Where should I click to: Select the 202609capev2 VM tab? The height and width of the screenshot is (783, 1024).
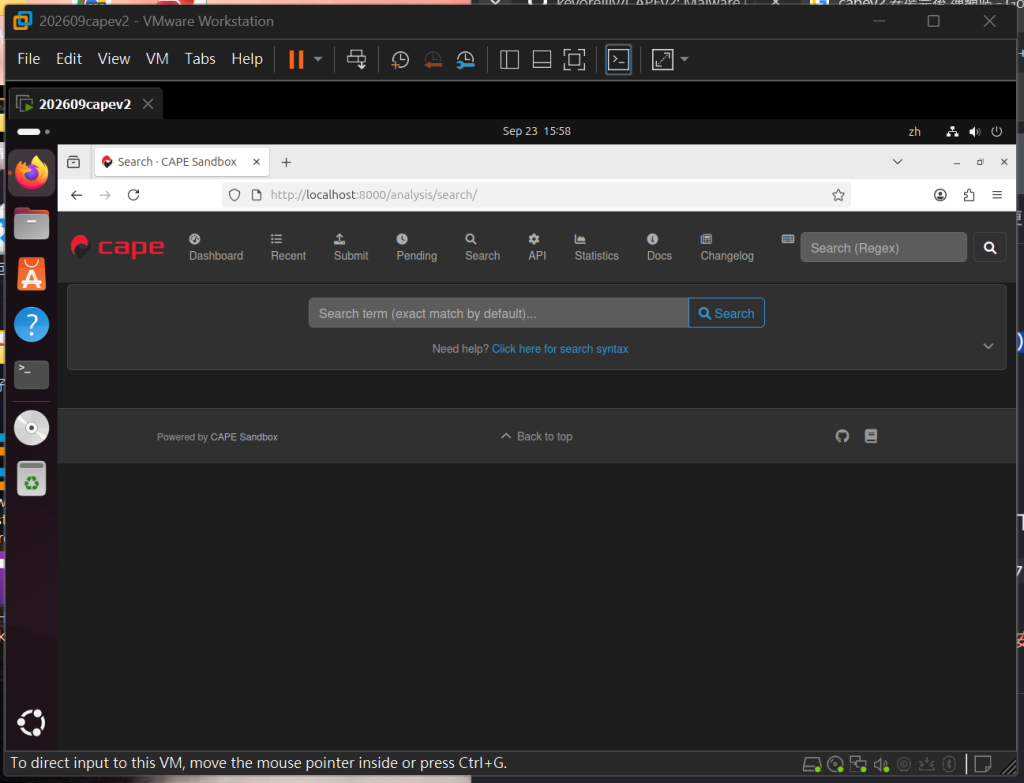[x=85, y=104]
